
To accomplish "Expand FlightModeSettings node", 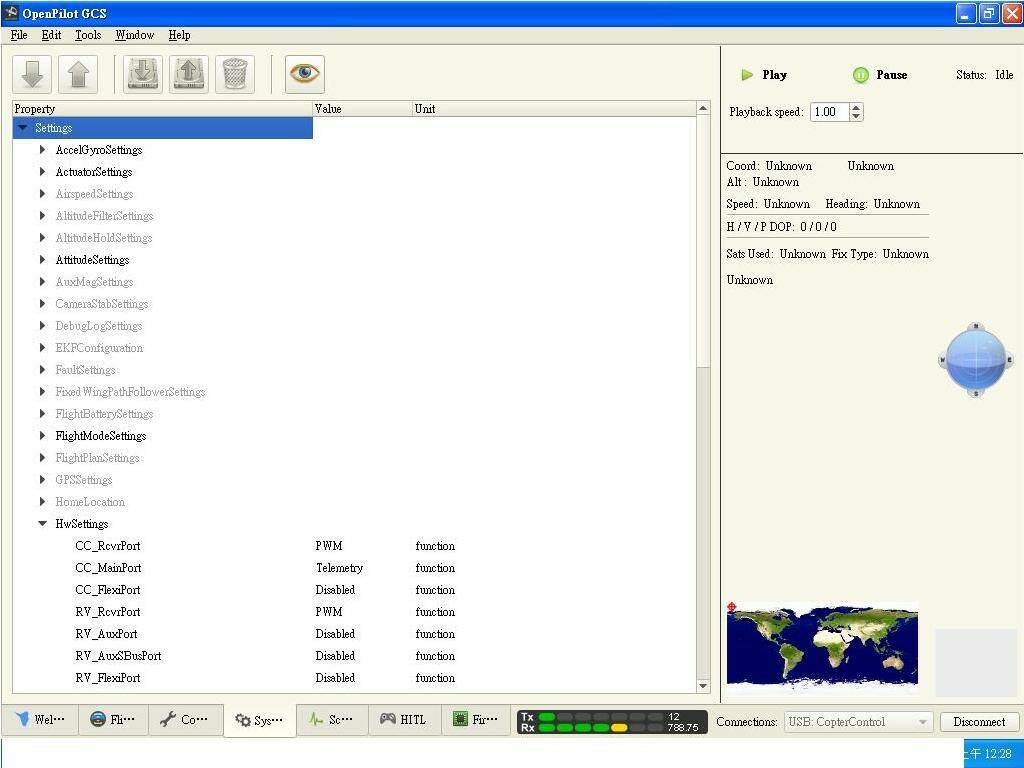I will click(42, 436).
